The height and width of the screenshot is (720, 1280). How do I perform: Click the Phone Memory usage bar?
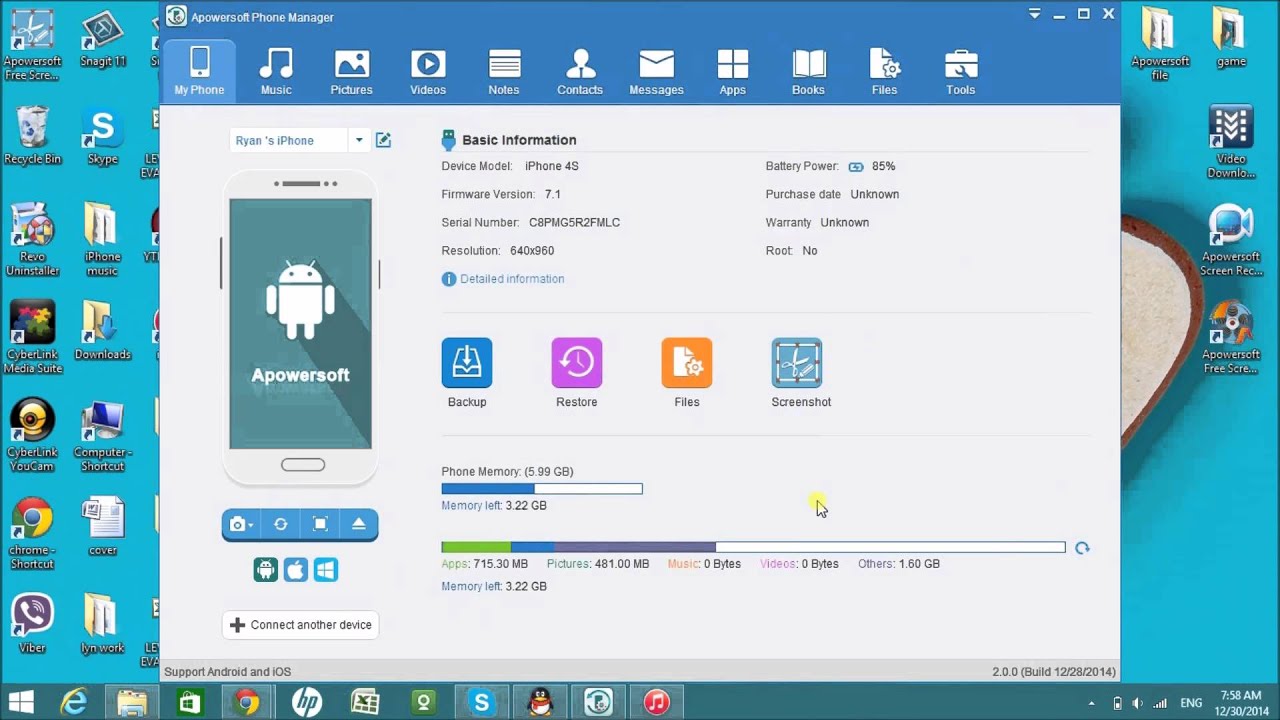(542, 489)
